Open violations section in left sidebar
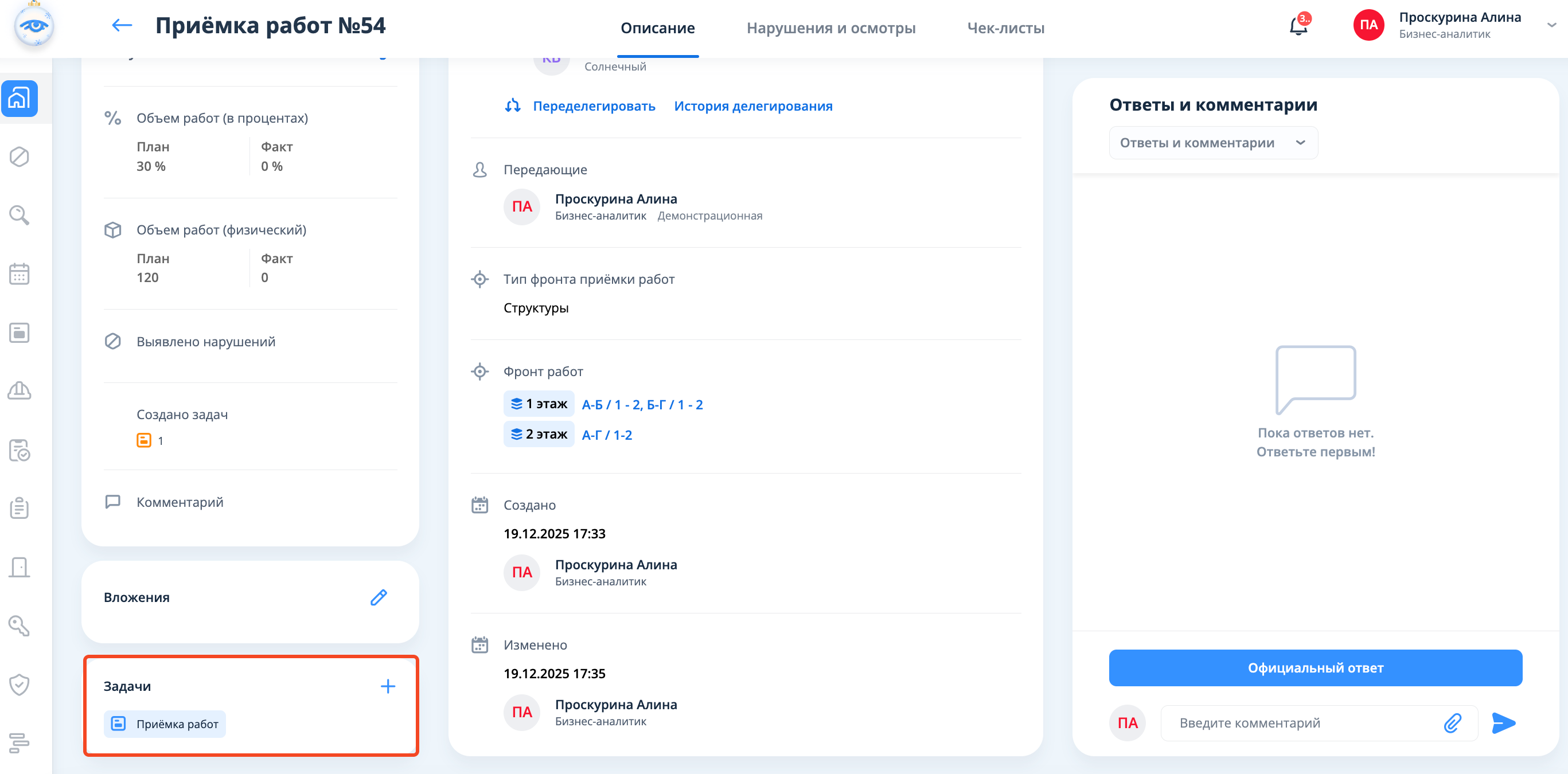 tap(19, 157)
